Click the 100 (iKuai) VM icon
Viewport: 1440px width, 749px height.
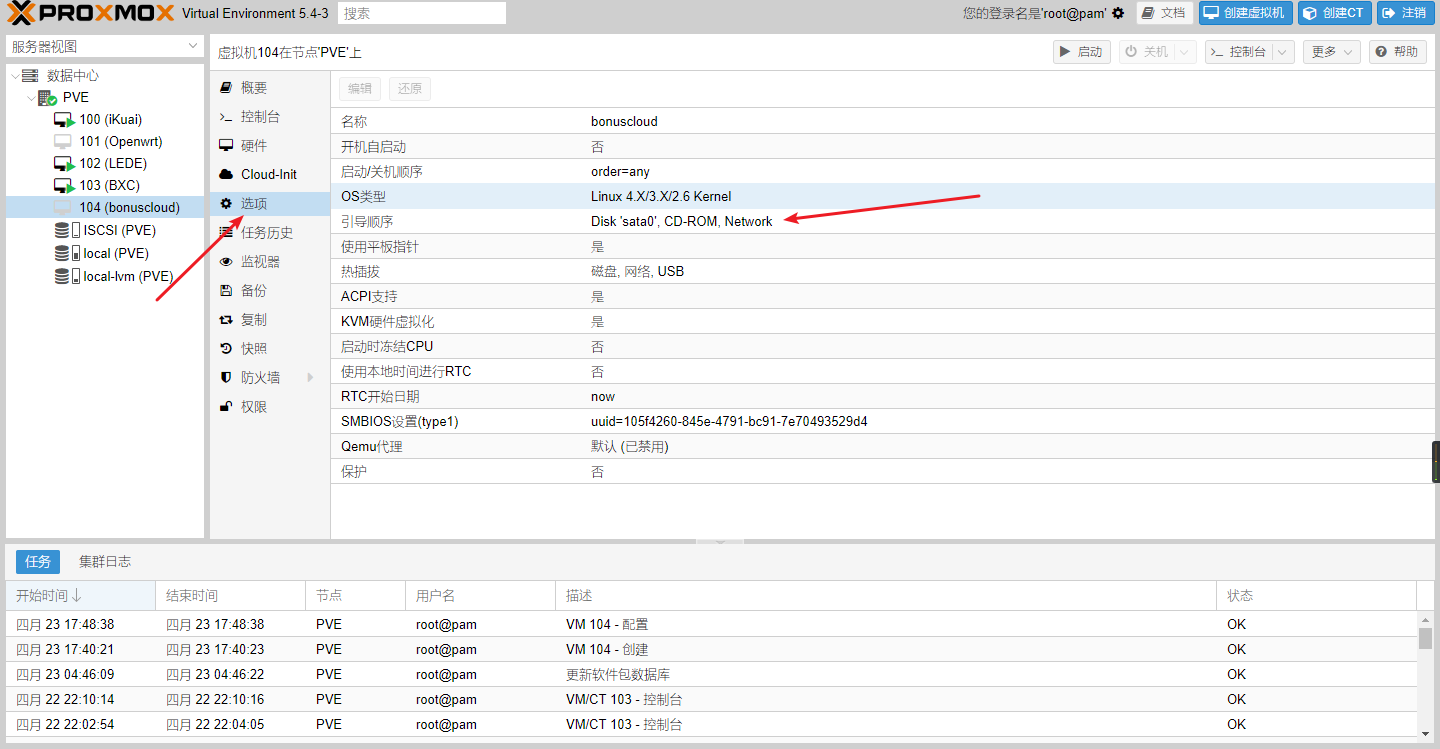pos(64,120)
